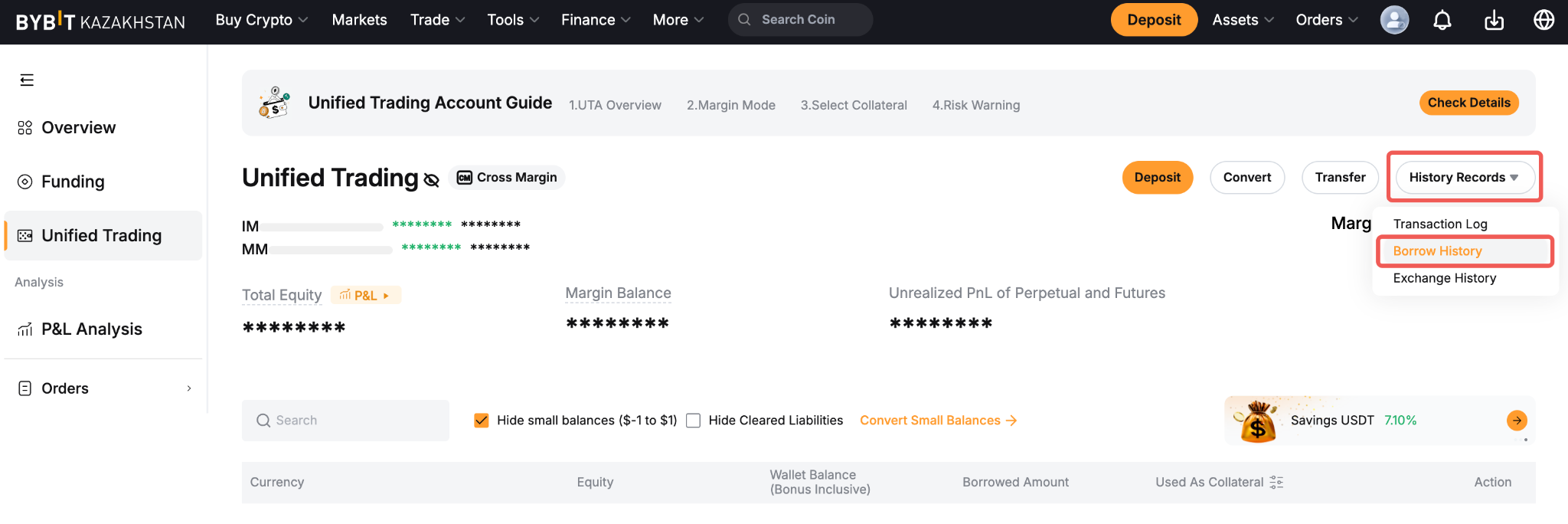Open the language globe icon
The height and width of the screenshot is (524, 1568).
(1544, 20)
